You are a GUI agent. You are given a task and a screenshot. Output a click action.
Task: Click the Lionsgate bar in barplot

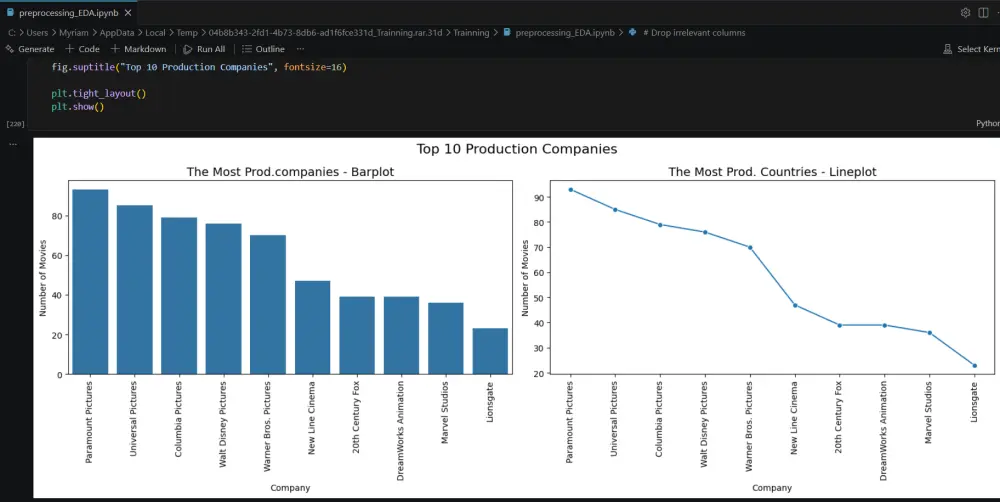pos(490,351)
